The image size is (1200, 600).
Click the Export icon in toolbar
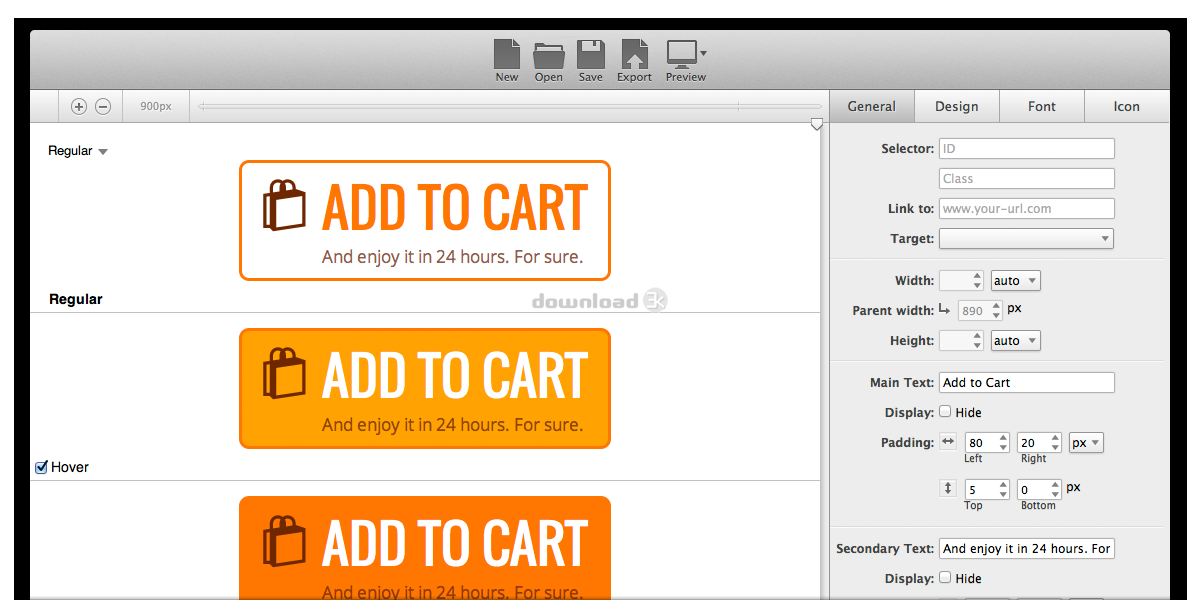(634, 54)
